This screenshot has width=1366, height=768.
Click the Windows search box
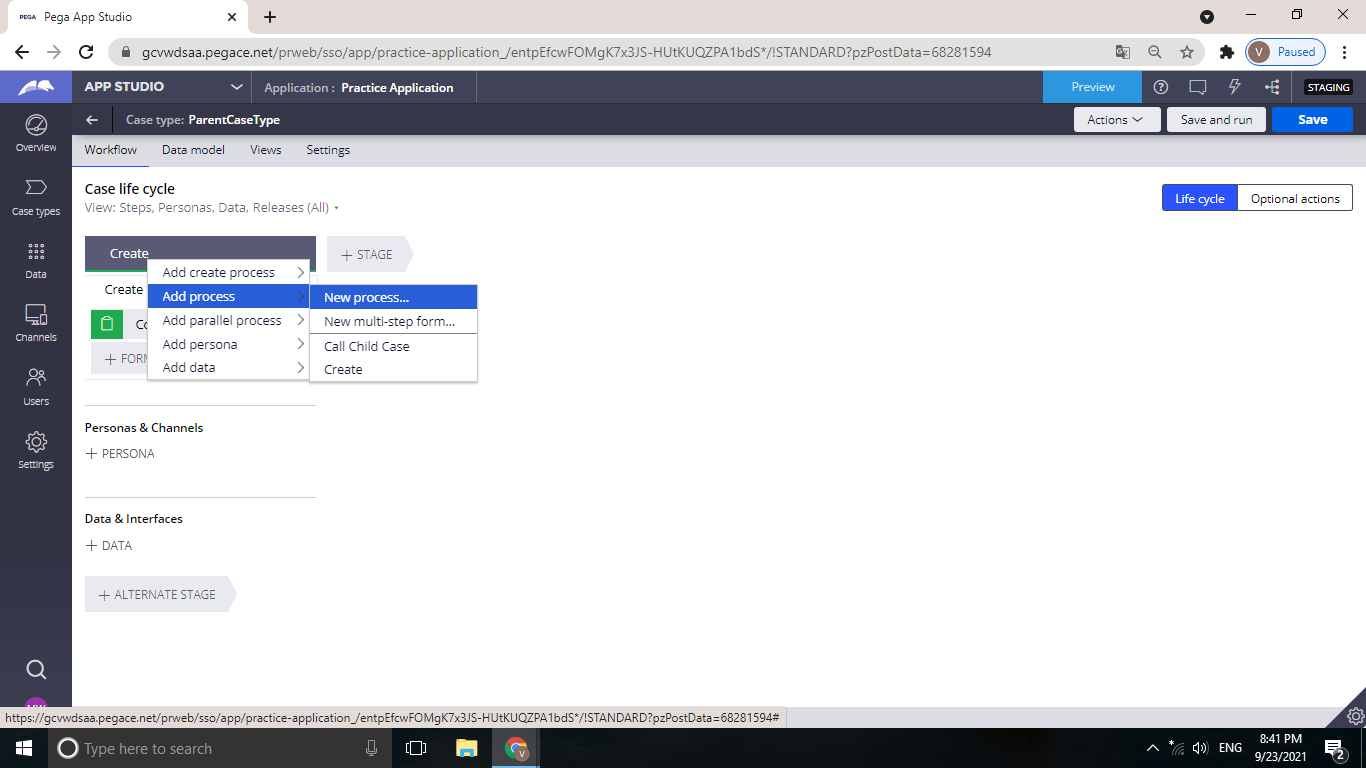[x=222, y=748]
